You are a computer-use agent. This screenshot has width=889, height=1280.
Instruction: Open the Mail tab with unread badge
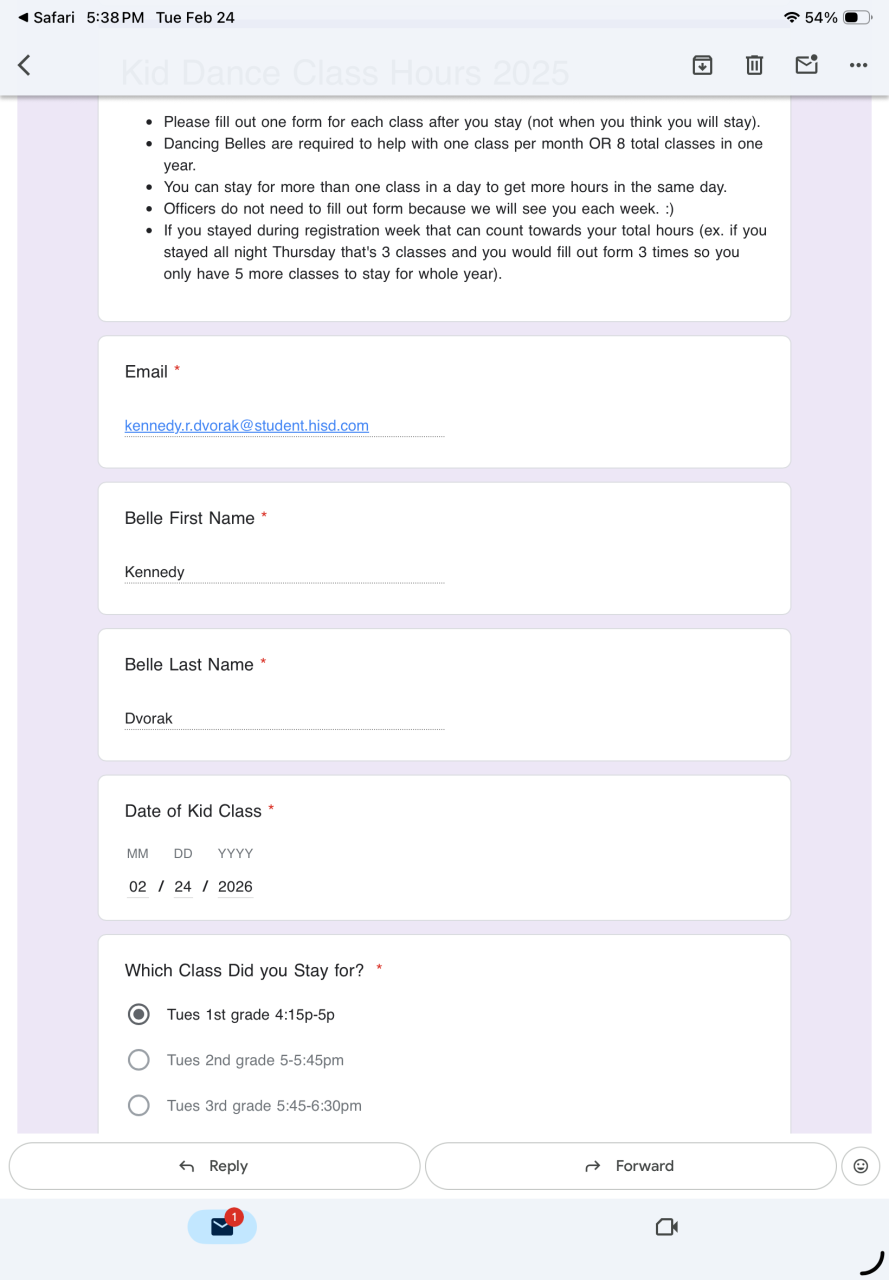[x=222, y=1227]
